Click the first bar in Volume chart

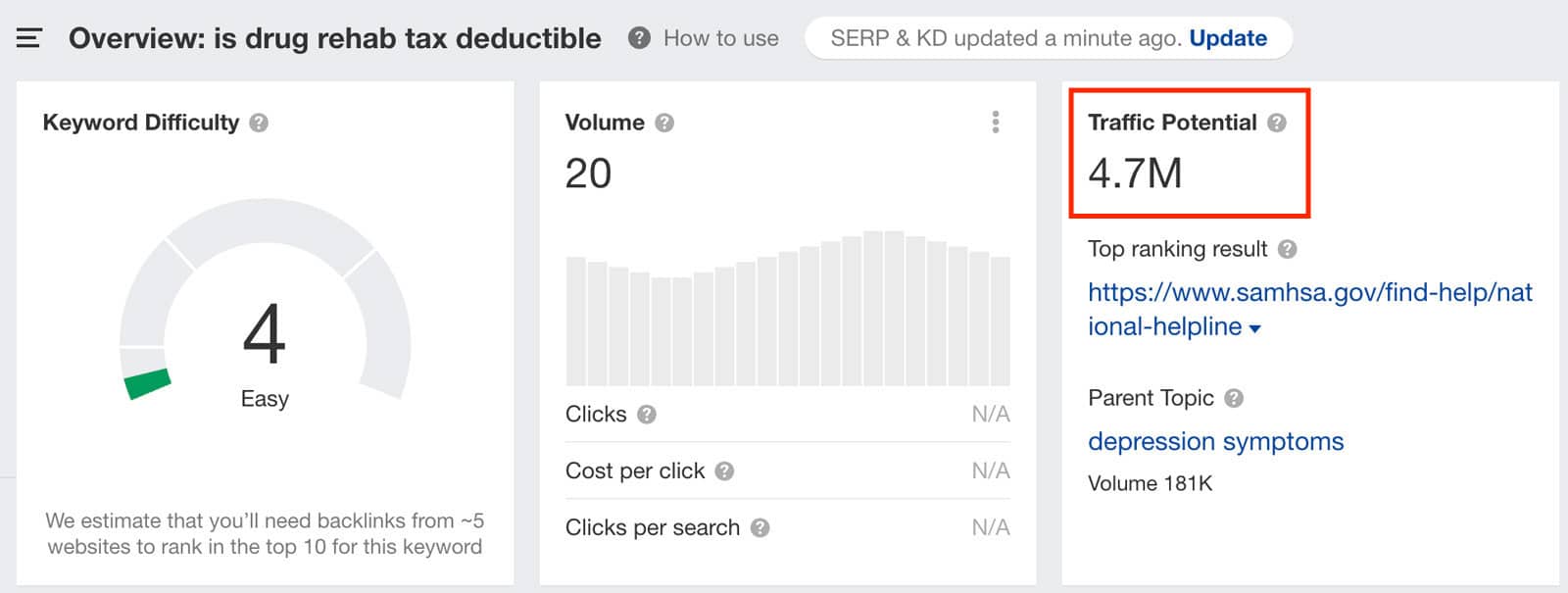point(576,321)
